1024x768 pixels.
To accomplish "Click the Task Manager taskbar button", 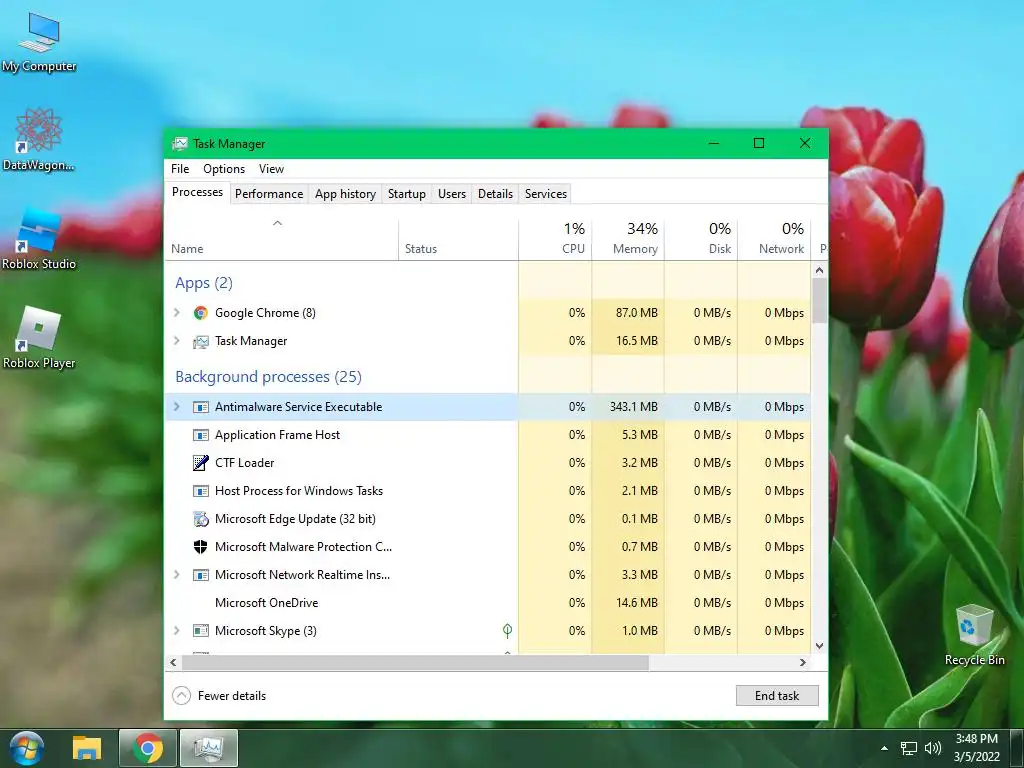I will click(209, 748).
